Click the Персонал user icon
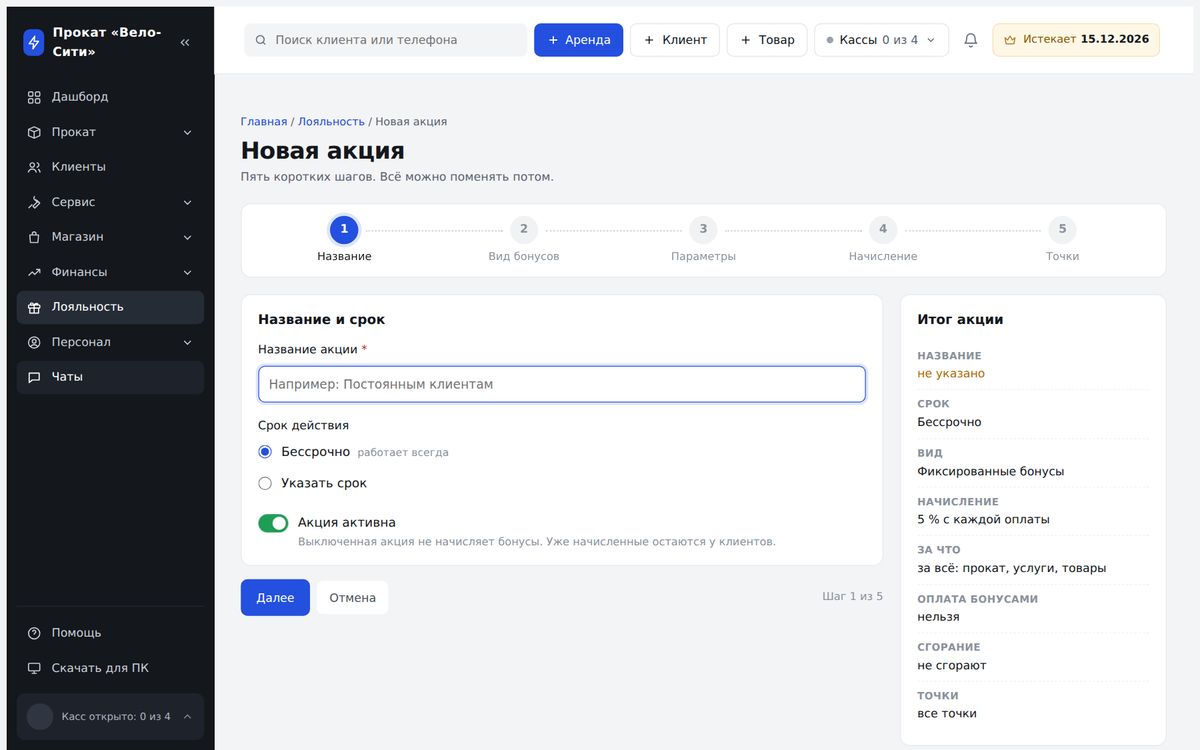Viewport: 1200px width, 750px height. (x=34, y=342)
